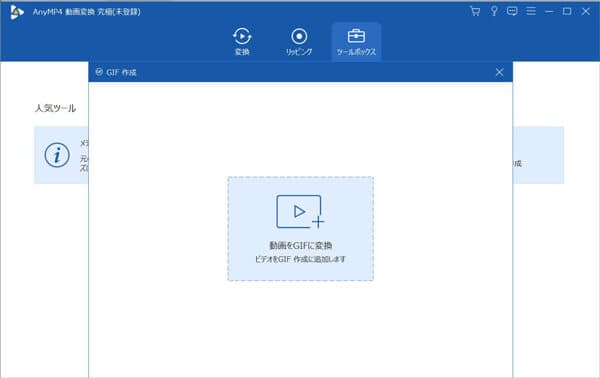Open the hamburger menu in title bar
The image size is (600, 378).
coord(531,11)
